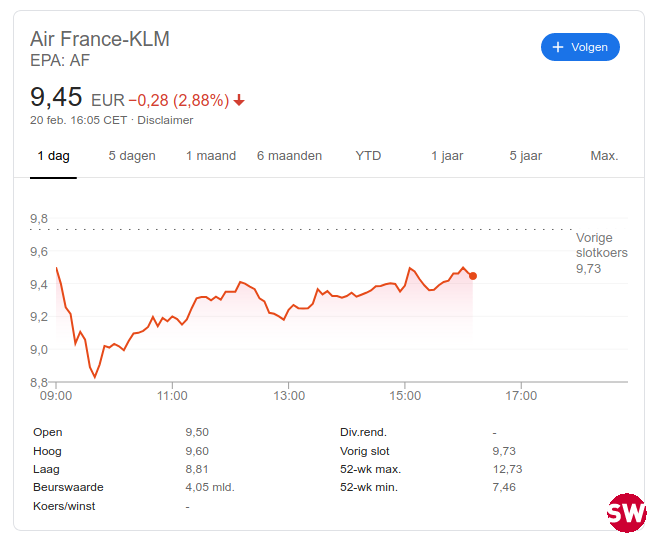Screen dimensions: 657x543
Task: Select the 1 dag tab
Action: point(53,156)
